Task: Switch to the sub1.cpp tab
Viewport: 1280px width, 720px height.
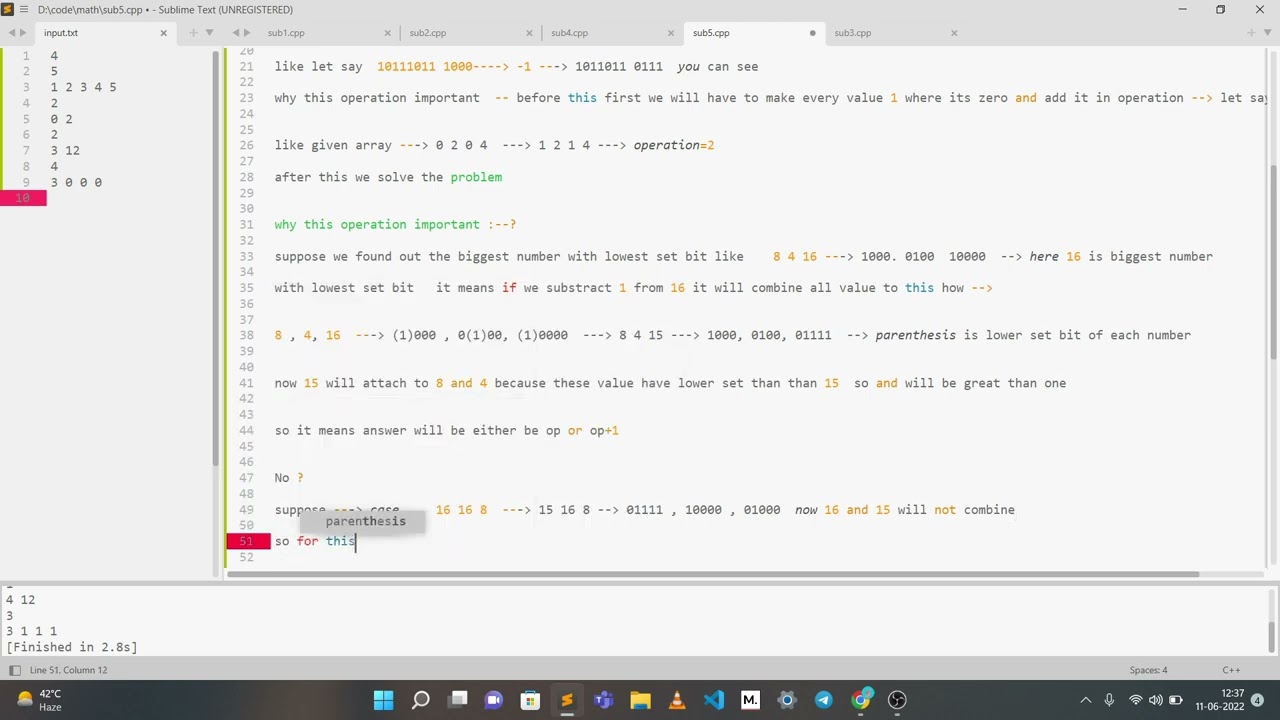Action: click(286, 33)
